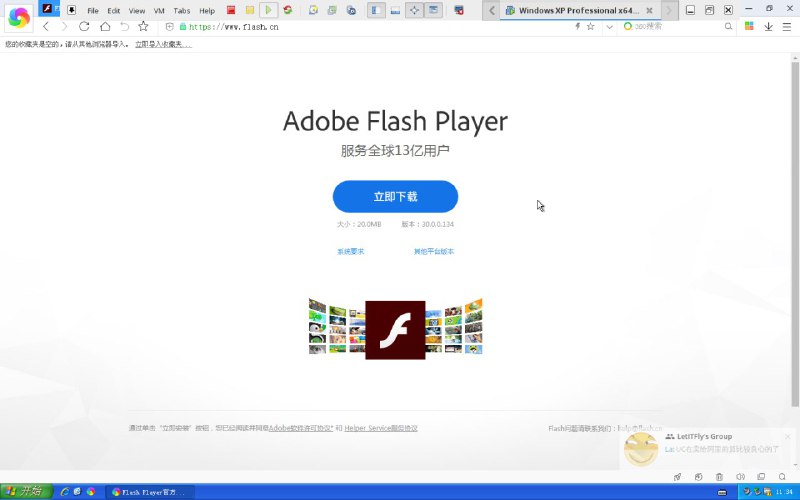Toggle unity view icon

click(434, 10)
